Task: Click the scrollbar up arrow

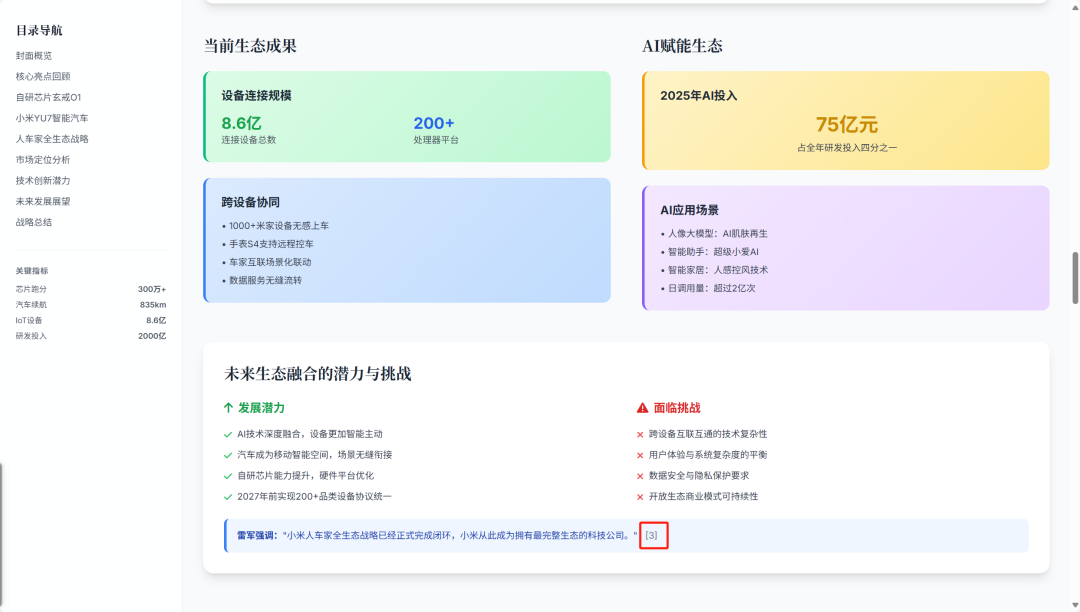Action: 1074,6
